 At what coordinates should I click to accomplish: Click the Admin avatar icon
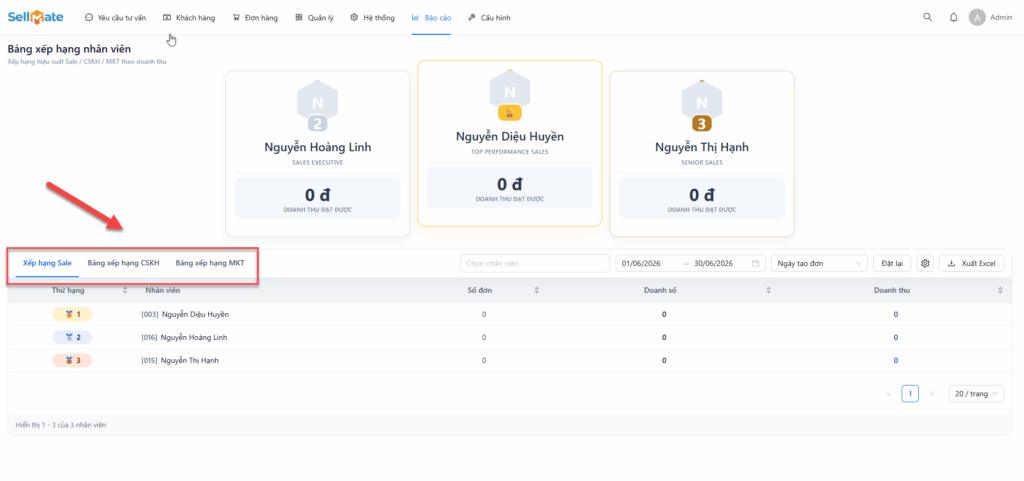click(977, 18)
